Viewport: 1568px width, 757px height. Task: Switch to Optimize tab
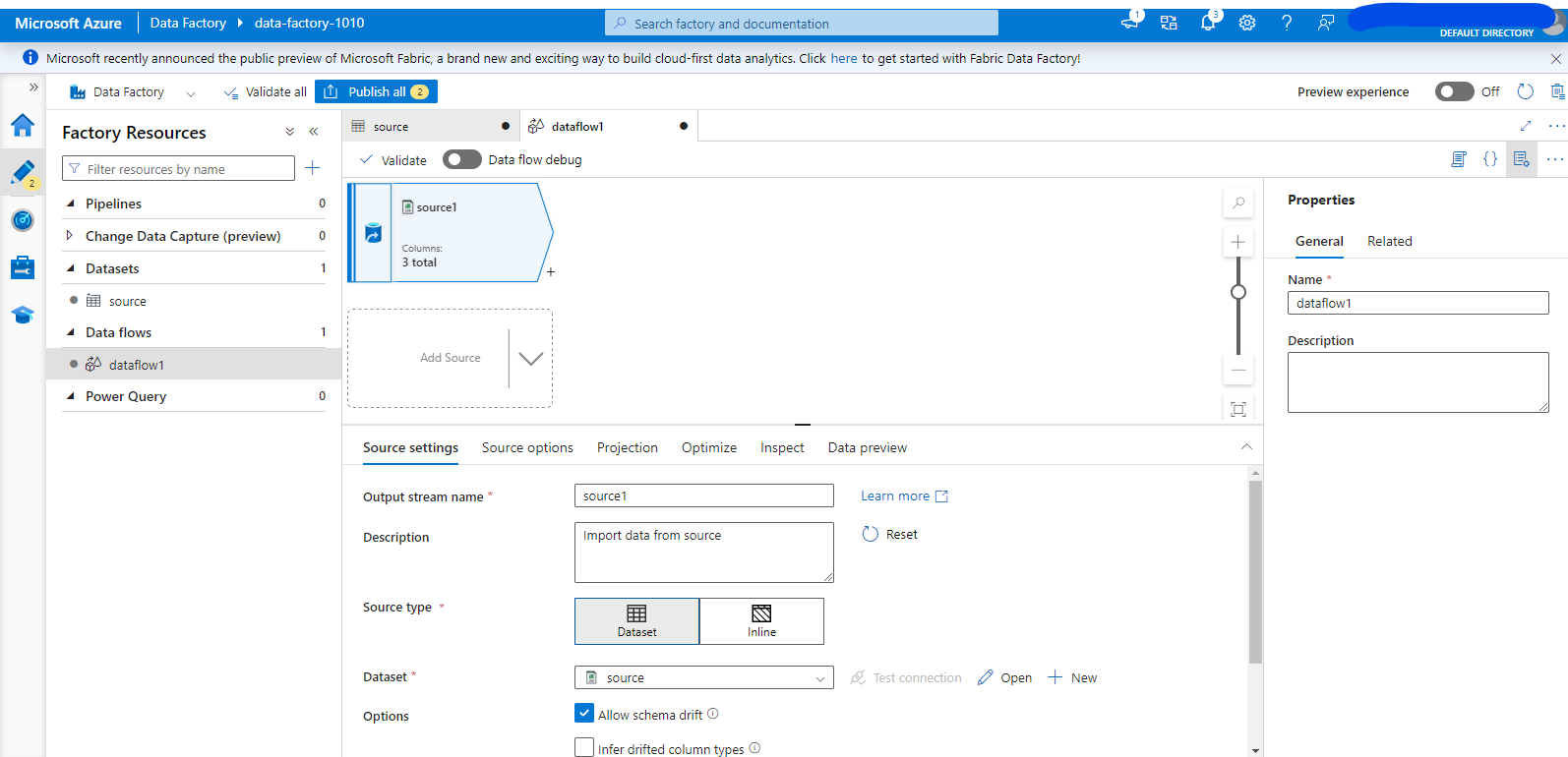pos(709,447)
